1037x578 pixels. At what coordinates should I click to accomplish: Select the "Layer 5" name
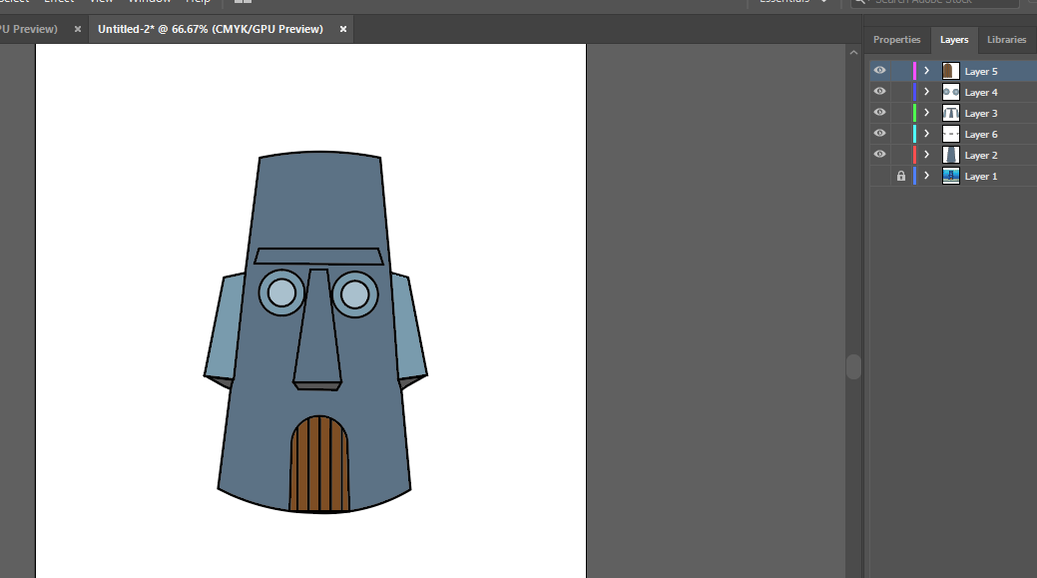click(x=981, y=71)
